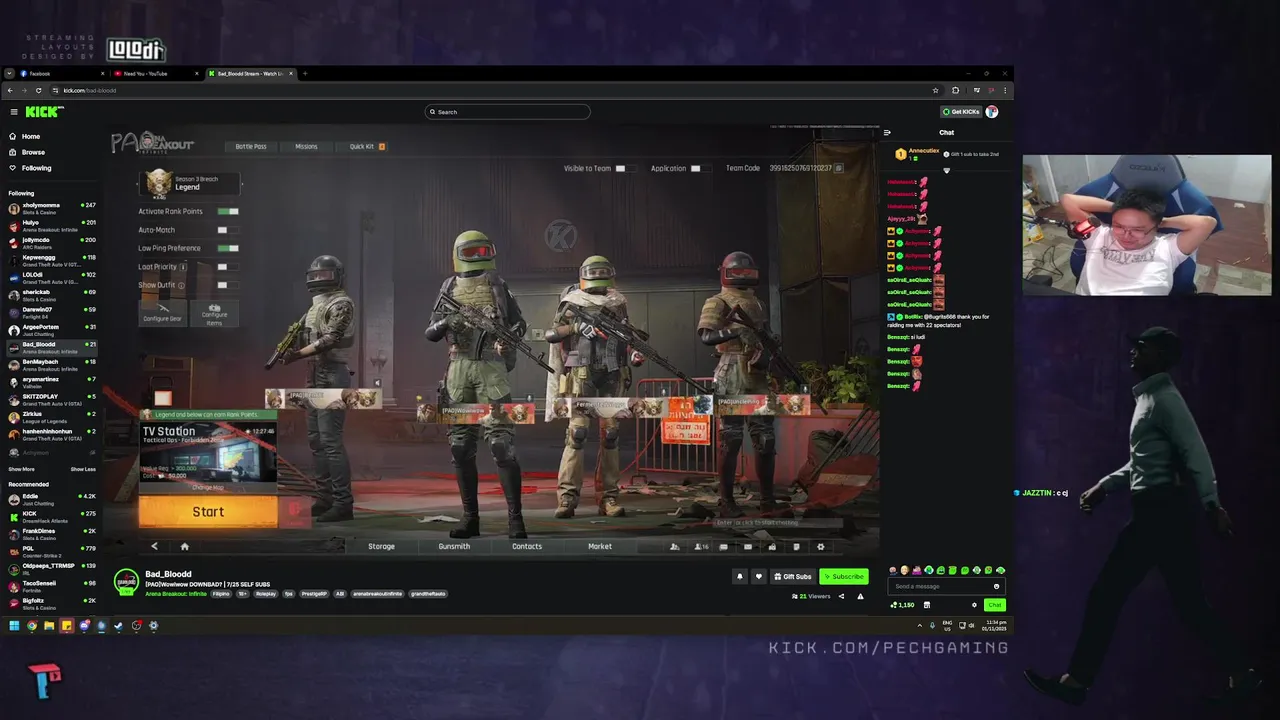Viewport: 1280px width, 720px height.
Task: Switch to Need You - YouTube tab
Action: point(155,73)
